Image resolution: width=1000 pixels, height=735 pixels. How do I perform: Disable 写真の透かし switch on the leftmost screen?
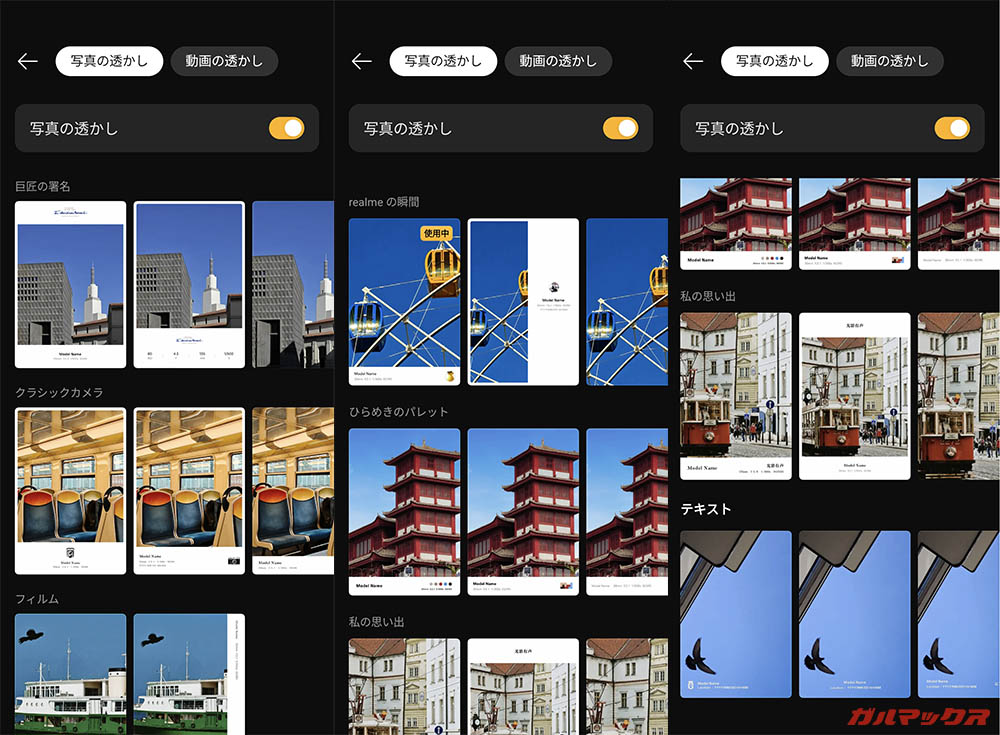(x=286, y=128)
